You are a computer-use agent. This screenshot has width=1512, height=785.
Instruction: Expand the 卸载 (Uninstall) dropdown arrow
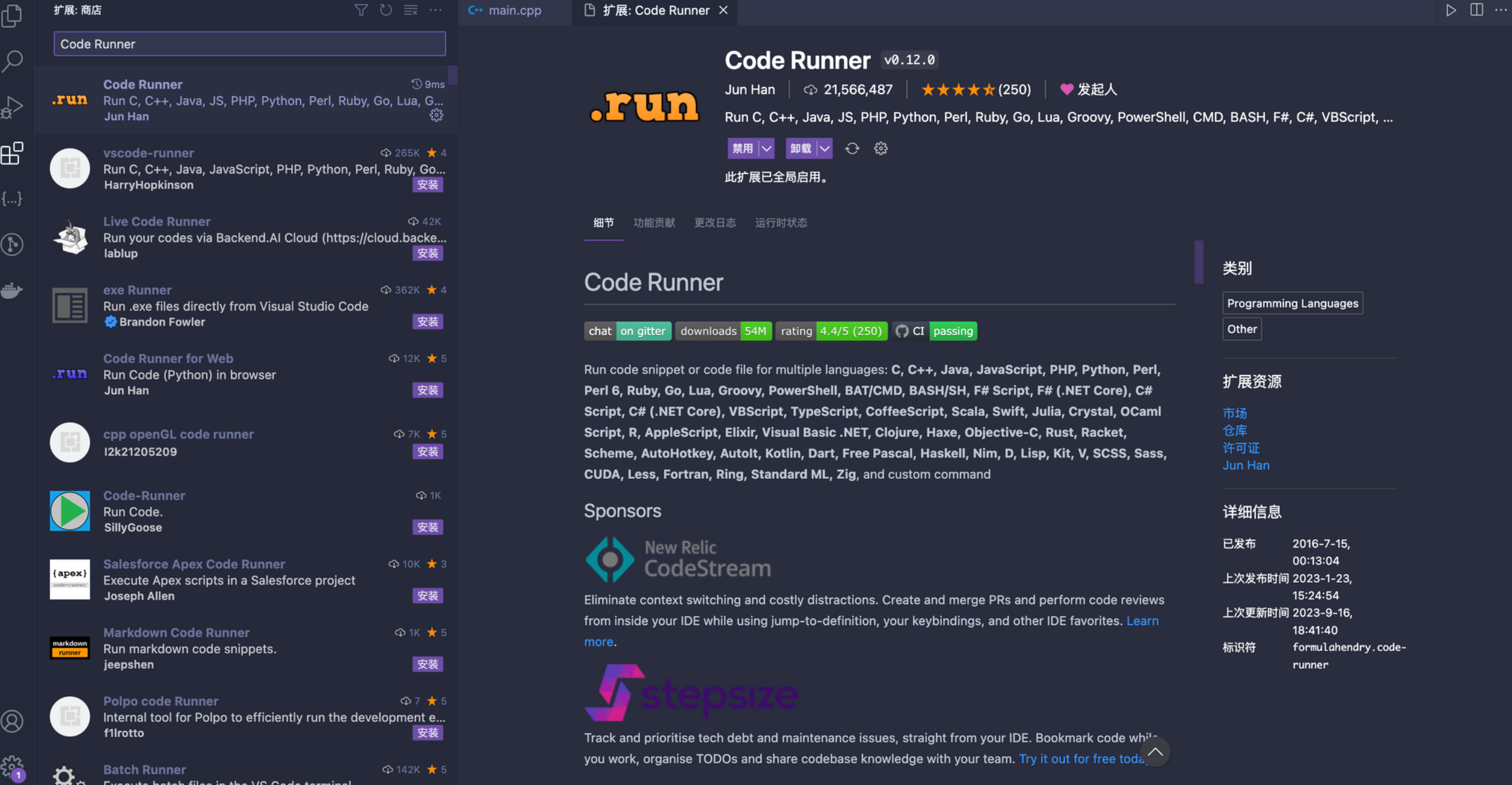point(824,149)
